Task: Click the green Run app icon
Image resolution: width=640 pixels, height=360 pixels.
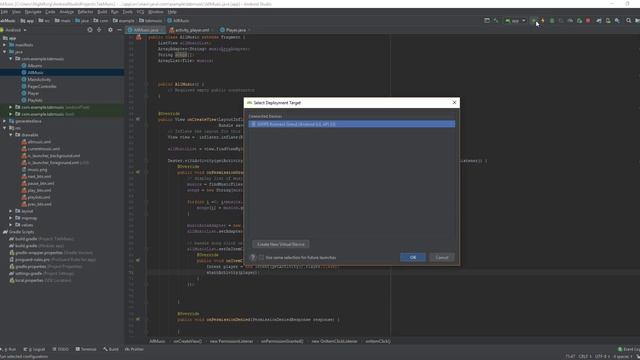Action: pos(534,20)
